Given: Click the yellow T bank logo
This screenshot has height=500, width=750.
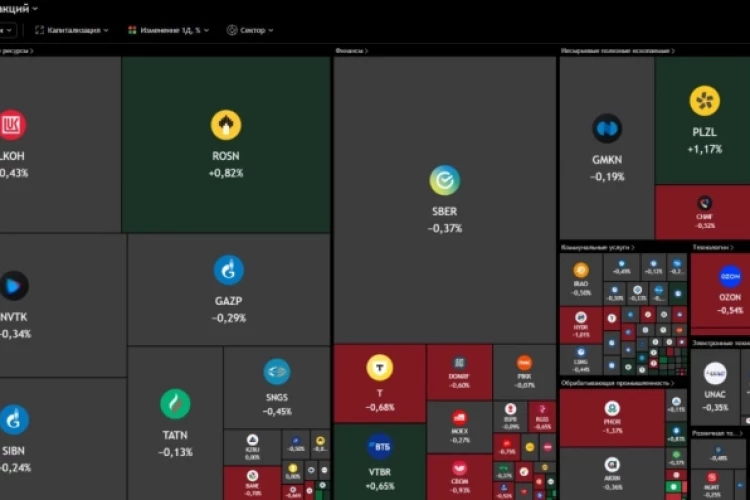Looking at the screenshot, I should pyautogui.click(x=379, y=367).
